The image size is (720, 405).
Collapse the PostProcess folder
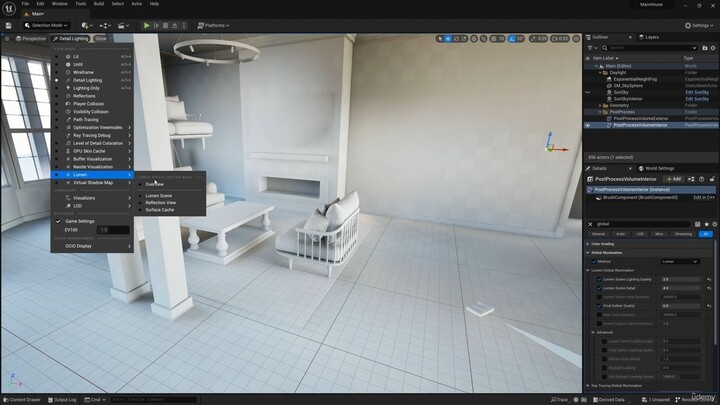[600, 112]
